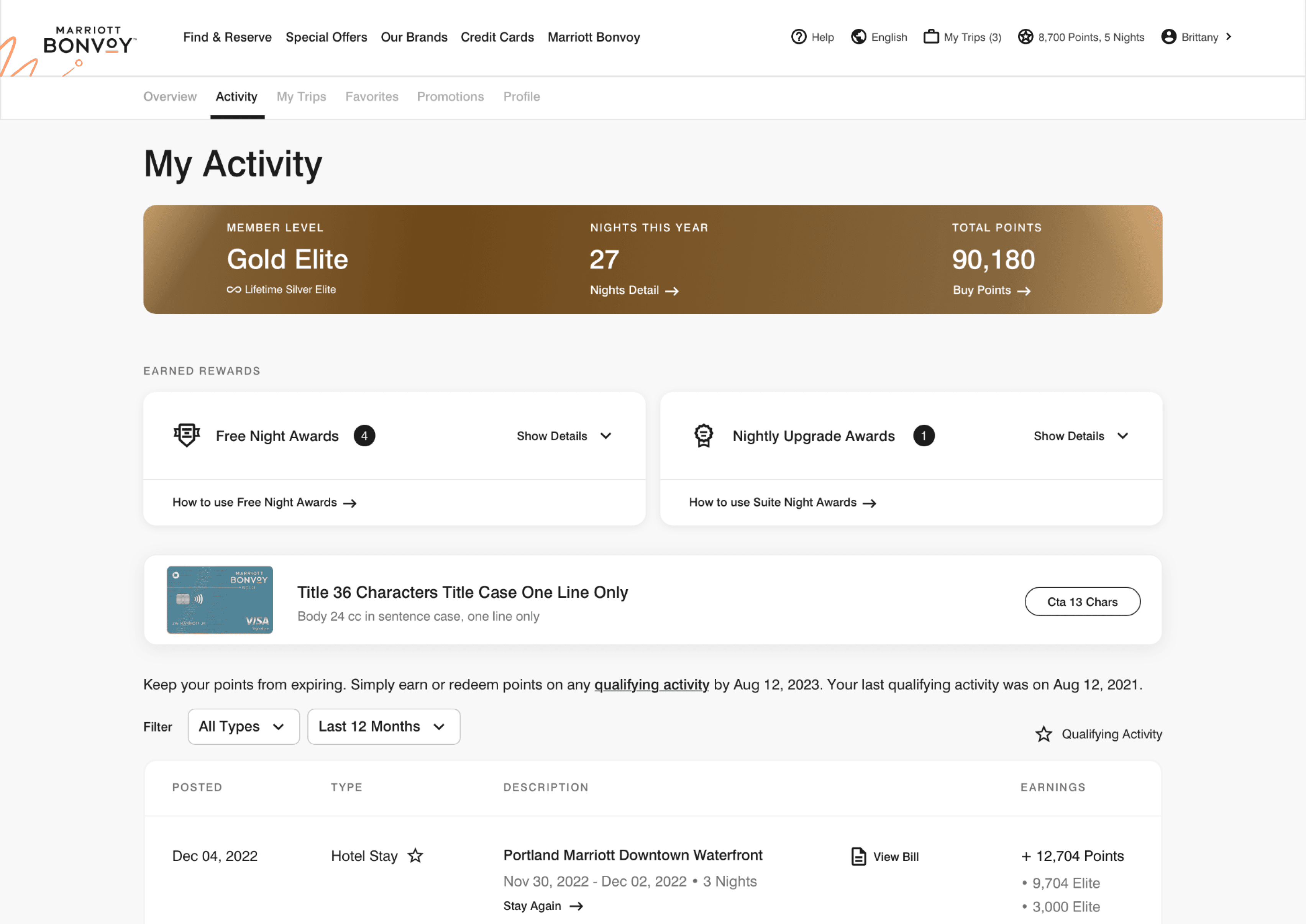
Task: Click the 9,704 Elite earnings line
Action: (x=1061, y=883)
